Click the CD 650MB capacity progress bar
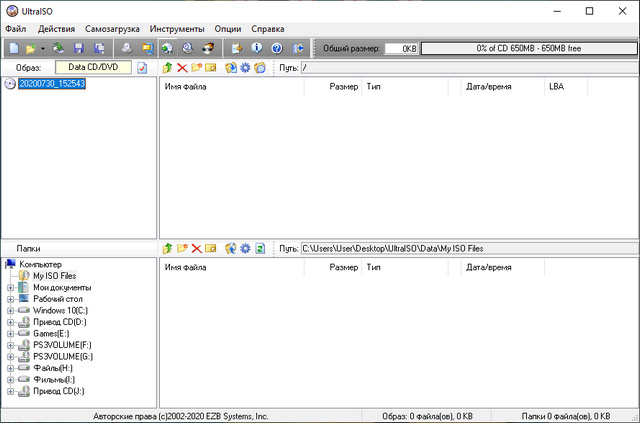Viewport: 640px width, 423px height. (527, 48)
